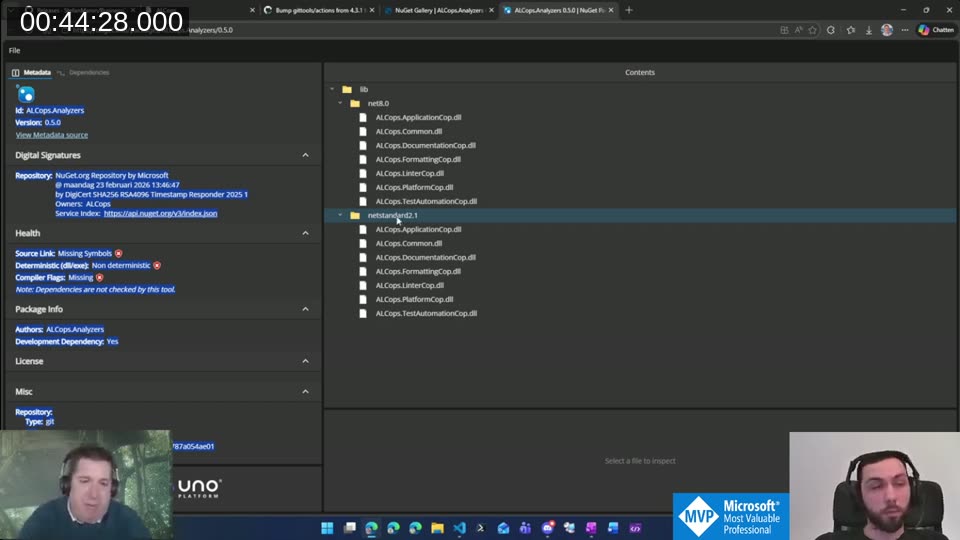This screenshot has height=540, width=960.
Task: Click the netstandard2.1 folder icon
Action: tap(355, 216)
